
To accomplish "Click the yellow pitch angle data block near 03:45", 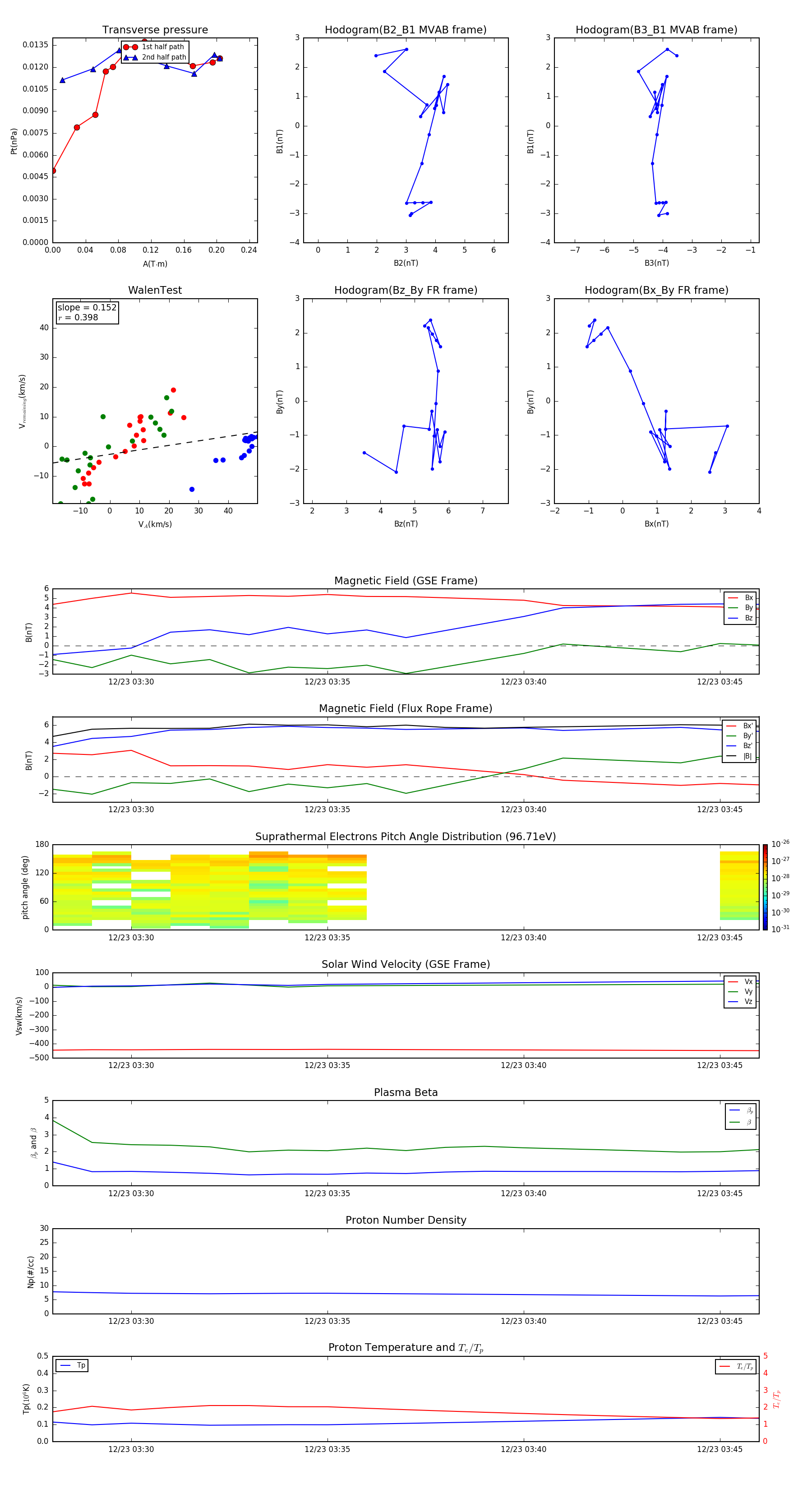I will [739, 886].
